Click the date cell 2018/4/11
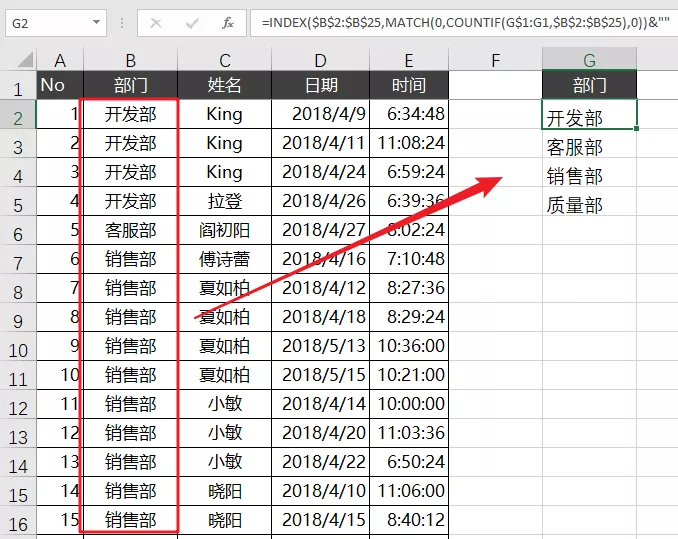This screenshot has width=678, height=539. (x=320, y=143)
